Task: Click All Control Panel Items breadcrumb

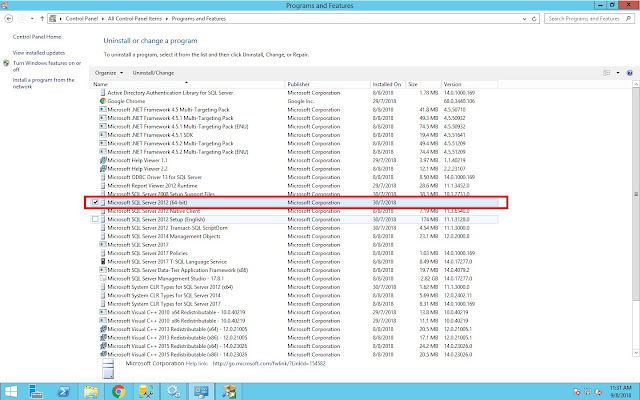Action: pyautogui.click(x=135, y=19)
